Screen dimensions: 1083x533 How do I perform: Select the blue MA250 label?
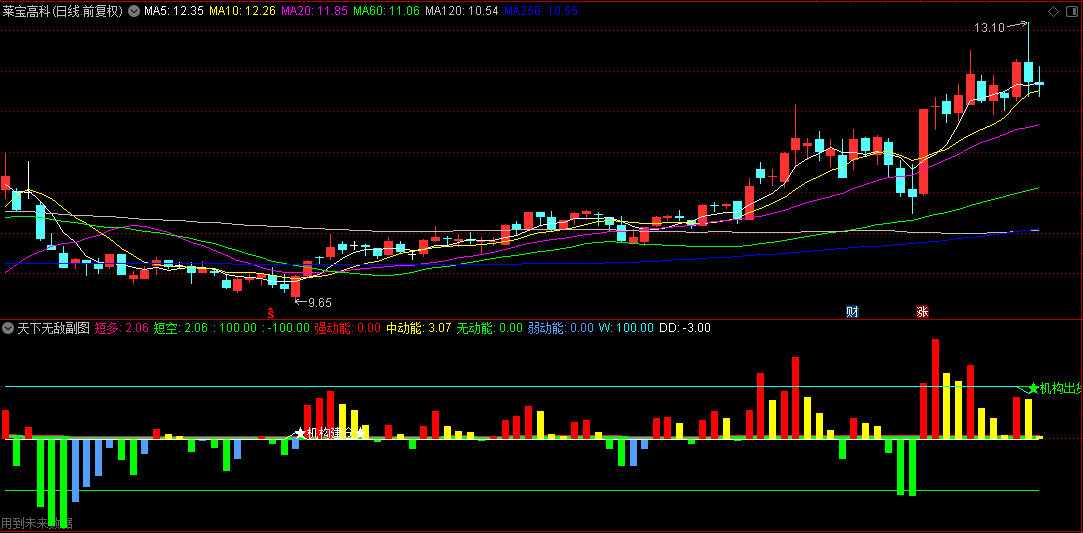(x=541, y=11)
